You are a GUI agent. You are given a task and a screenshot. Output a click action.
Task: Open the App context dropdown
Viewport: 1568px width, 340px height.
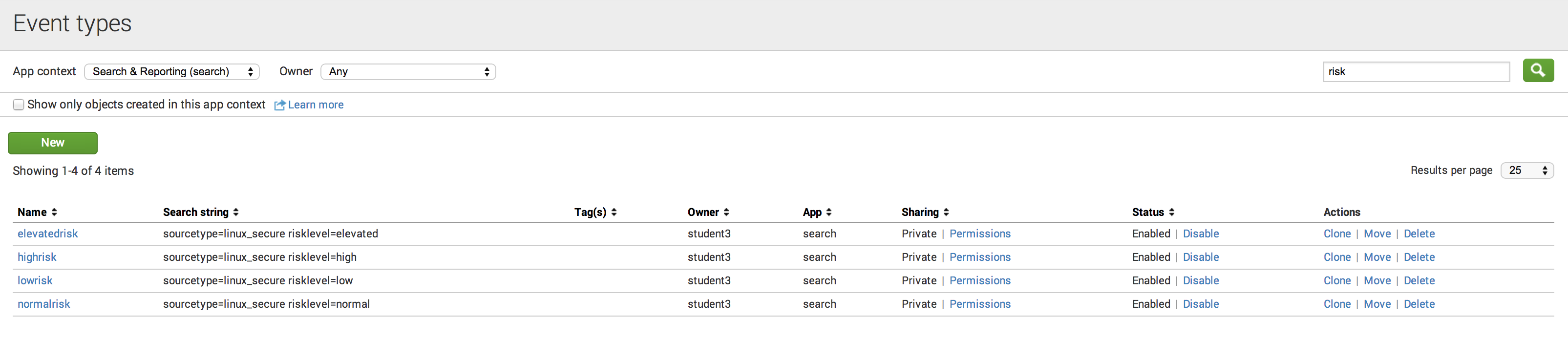point(171,72)
